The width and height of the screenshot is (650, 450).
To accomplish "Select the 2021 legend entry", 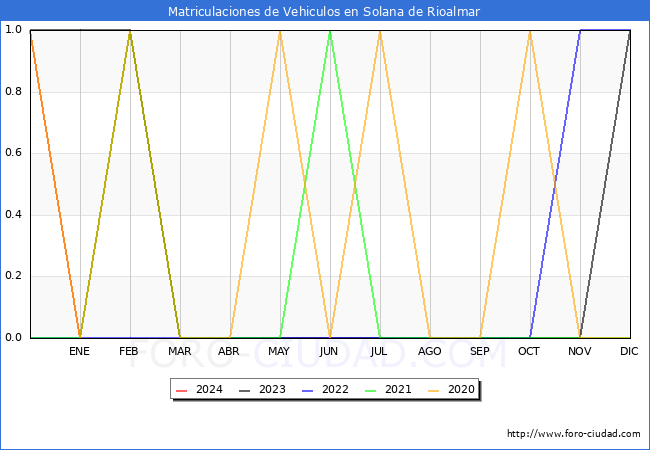I will [x=388, y=390].
